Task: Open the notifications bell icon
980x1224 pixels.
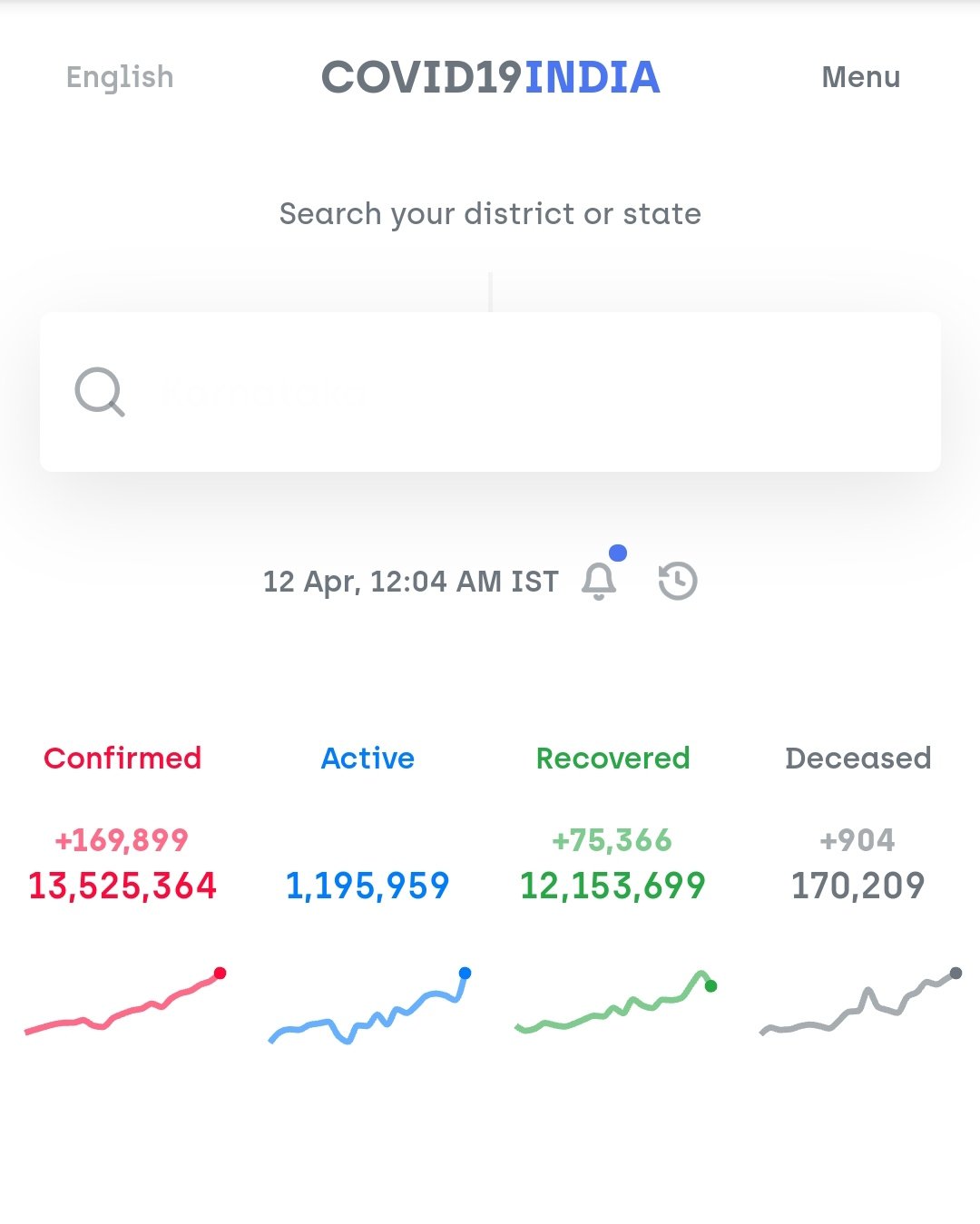Action: tap(599, 581)
